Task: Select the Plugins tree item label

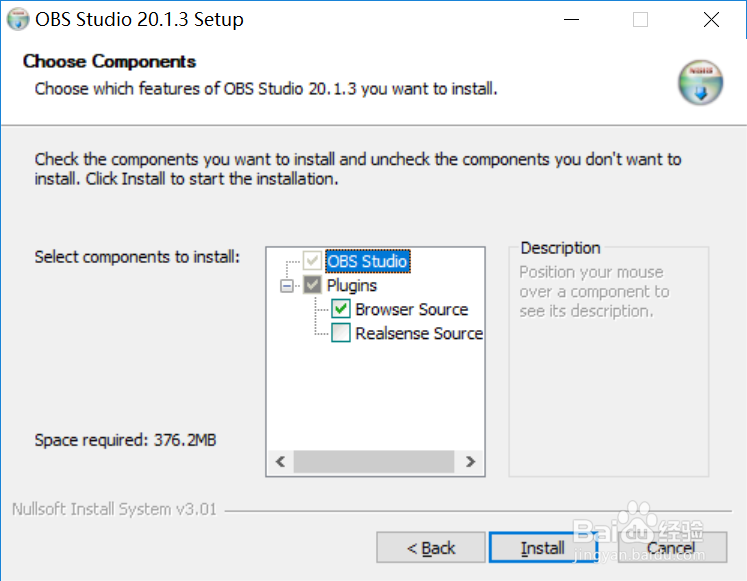Action: tap(352, 286)
